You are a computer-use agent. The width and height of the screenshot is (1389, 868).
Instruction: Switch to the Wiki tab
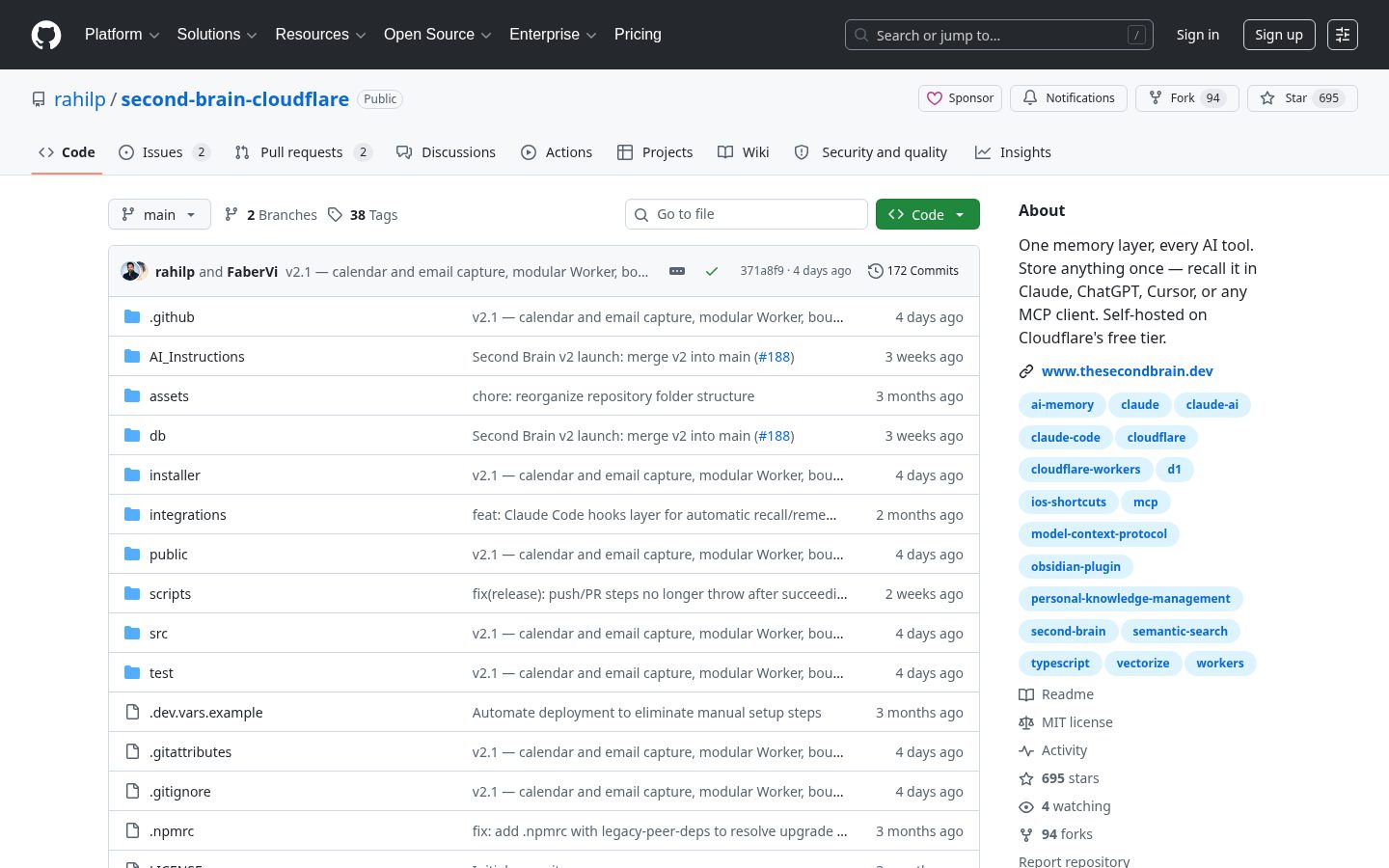tap(743, 152)
